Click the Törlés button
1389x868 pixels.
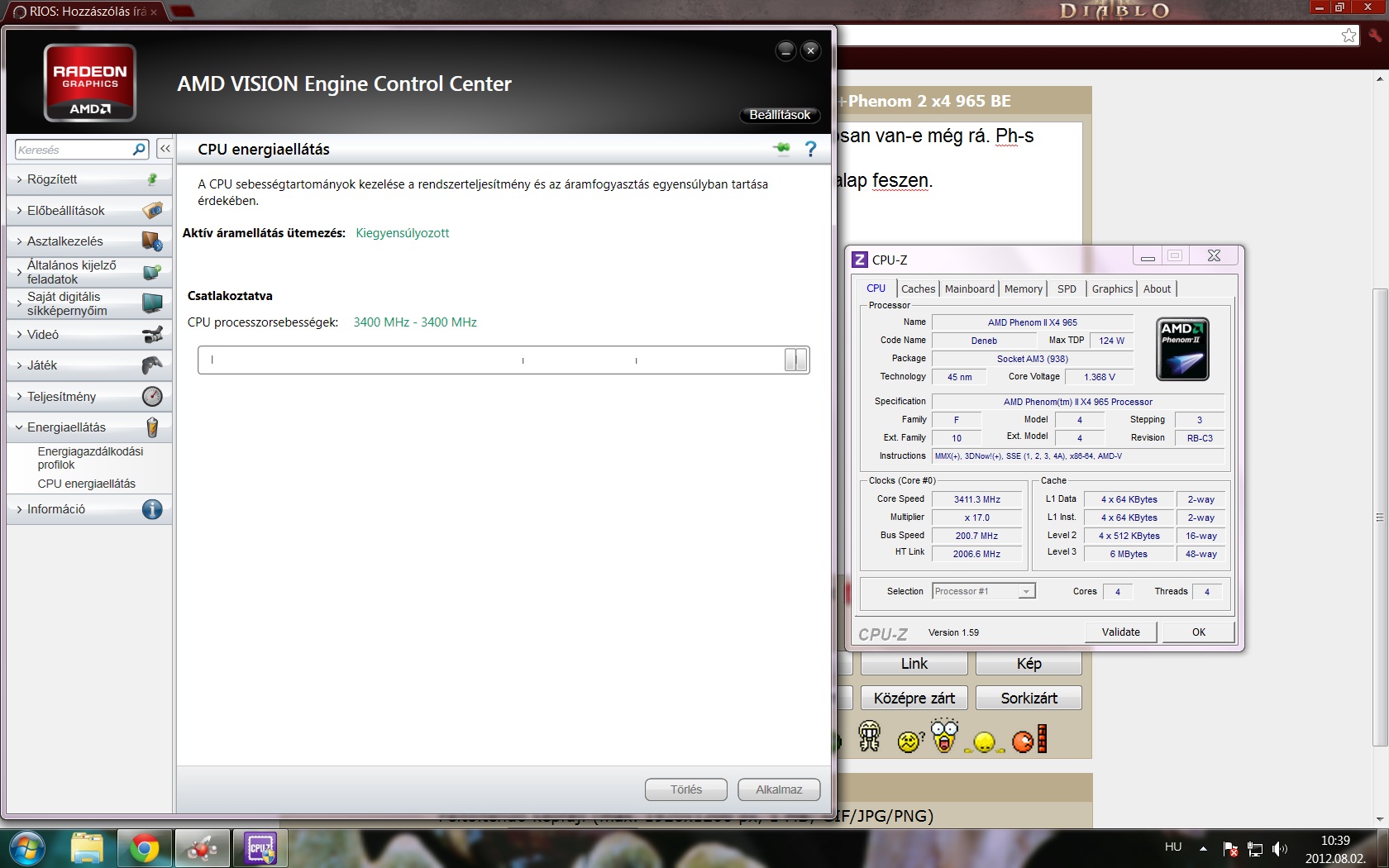click(686, 789)
